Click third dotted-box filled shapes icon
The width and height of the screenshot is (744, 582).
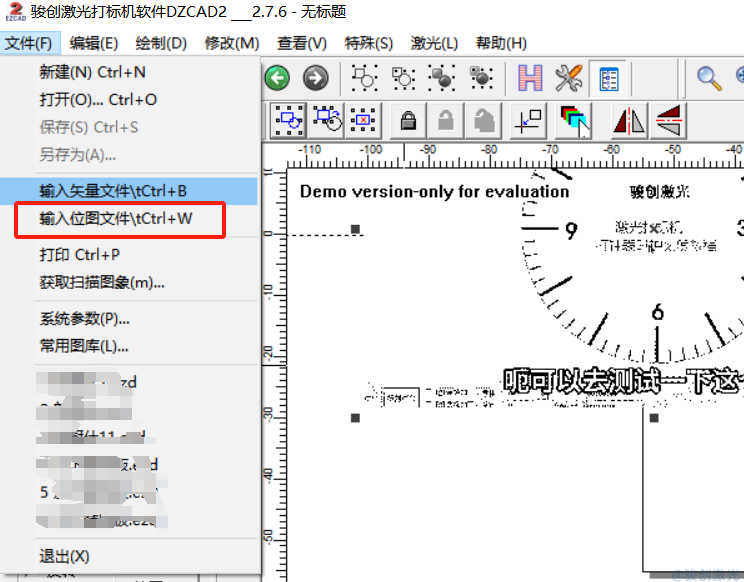tap(442, 78)
